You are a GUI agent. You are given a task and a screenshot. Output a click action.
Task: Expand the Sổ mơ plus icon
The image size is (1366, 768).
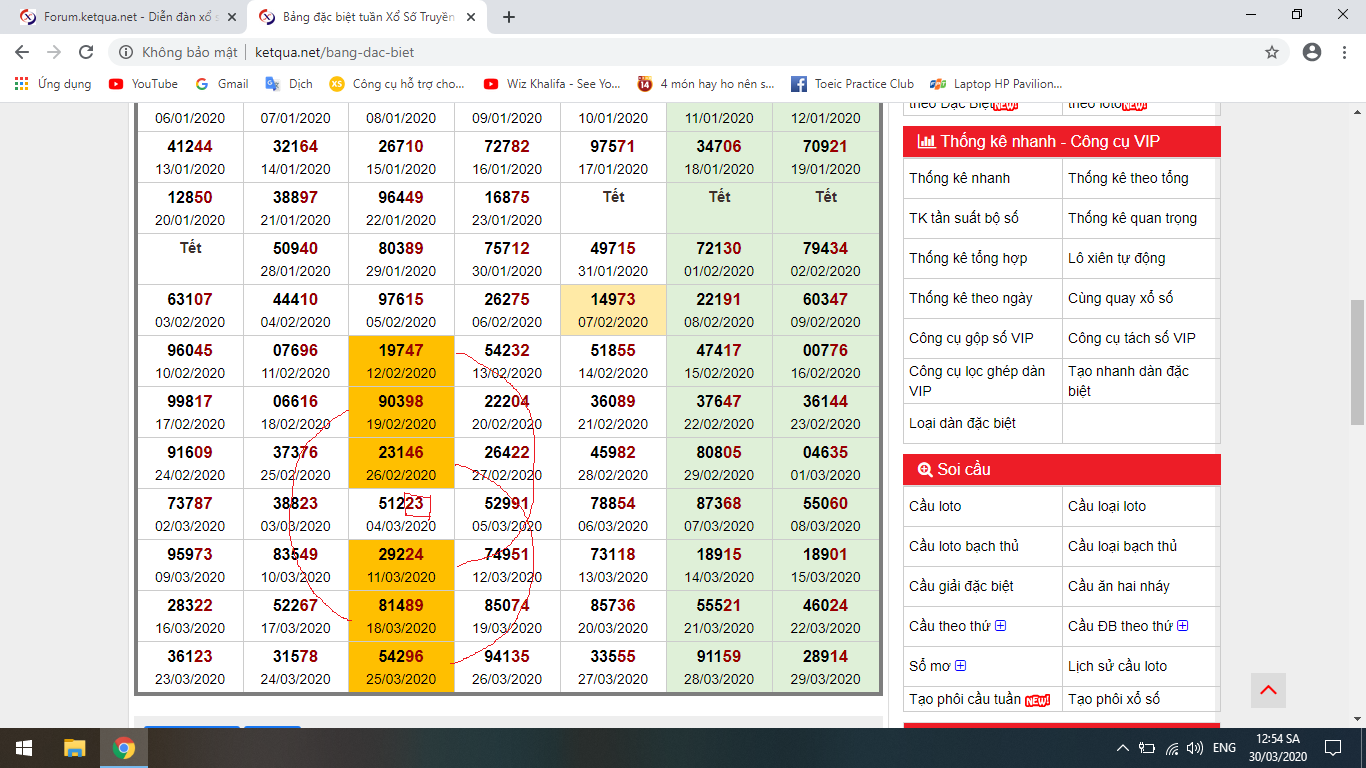(x=961, y=666)
